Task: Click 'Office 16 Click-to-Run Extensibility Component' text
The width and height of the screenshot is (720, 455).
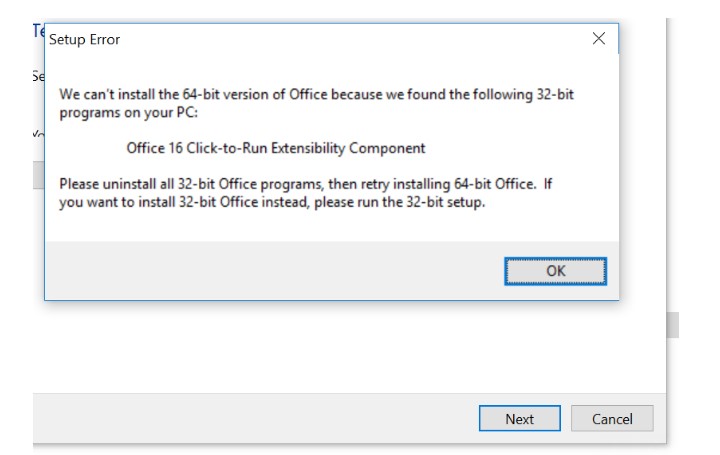Action: 275,148
